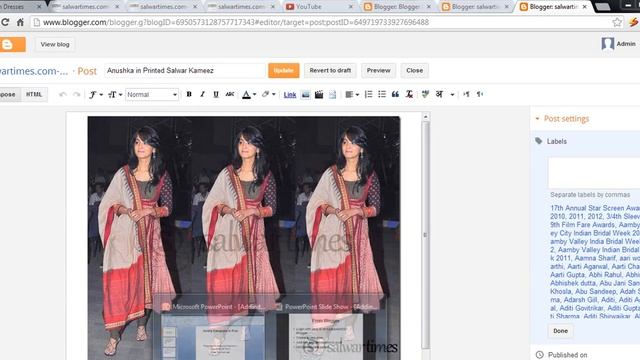The width and height of the screenshot is (640, 360).
Task: Toggle bold formatting
Action: point(189,94)
